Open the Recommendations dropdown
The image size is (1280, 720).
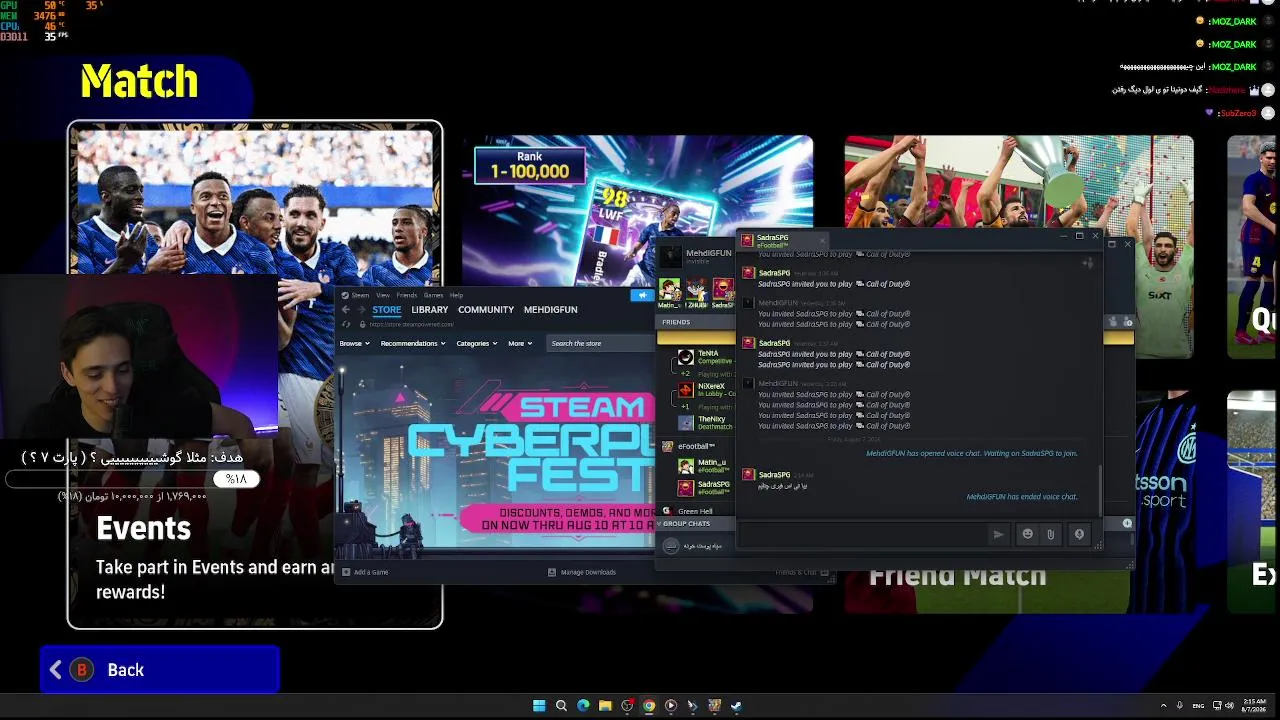[412, 343]
